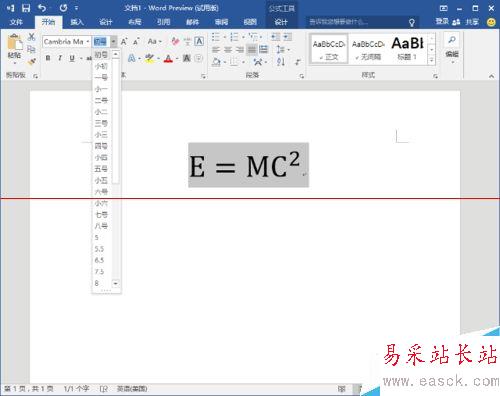Click the Borders icon
The height and width of the screenshot is (396, 500).
pos(234,62)
